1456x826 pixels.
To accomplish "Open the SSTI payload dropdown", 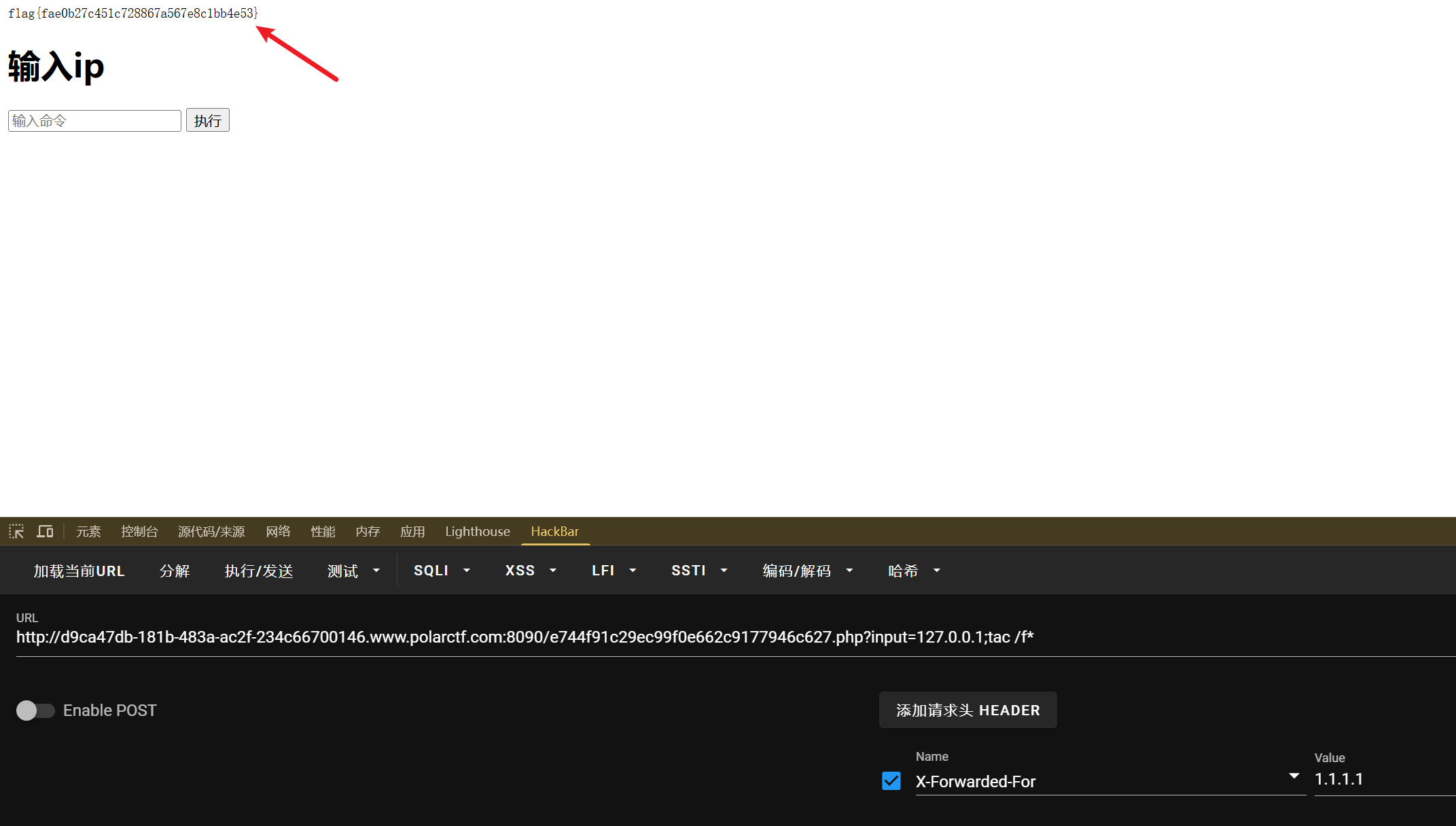I will [698, 571].
